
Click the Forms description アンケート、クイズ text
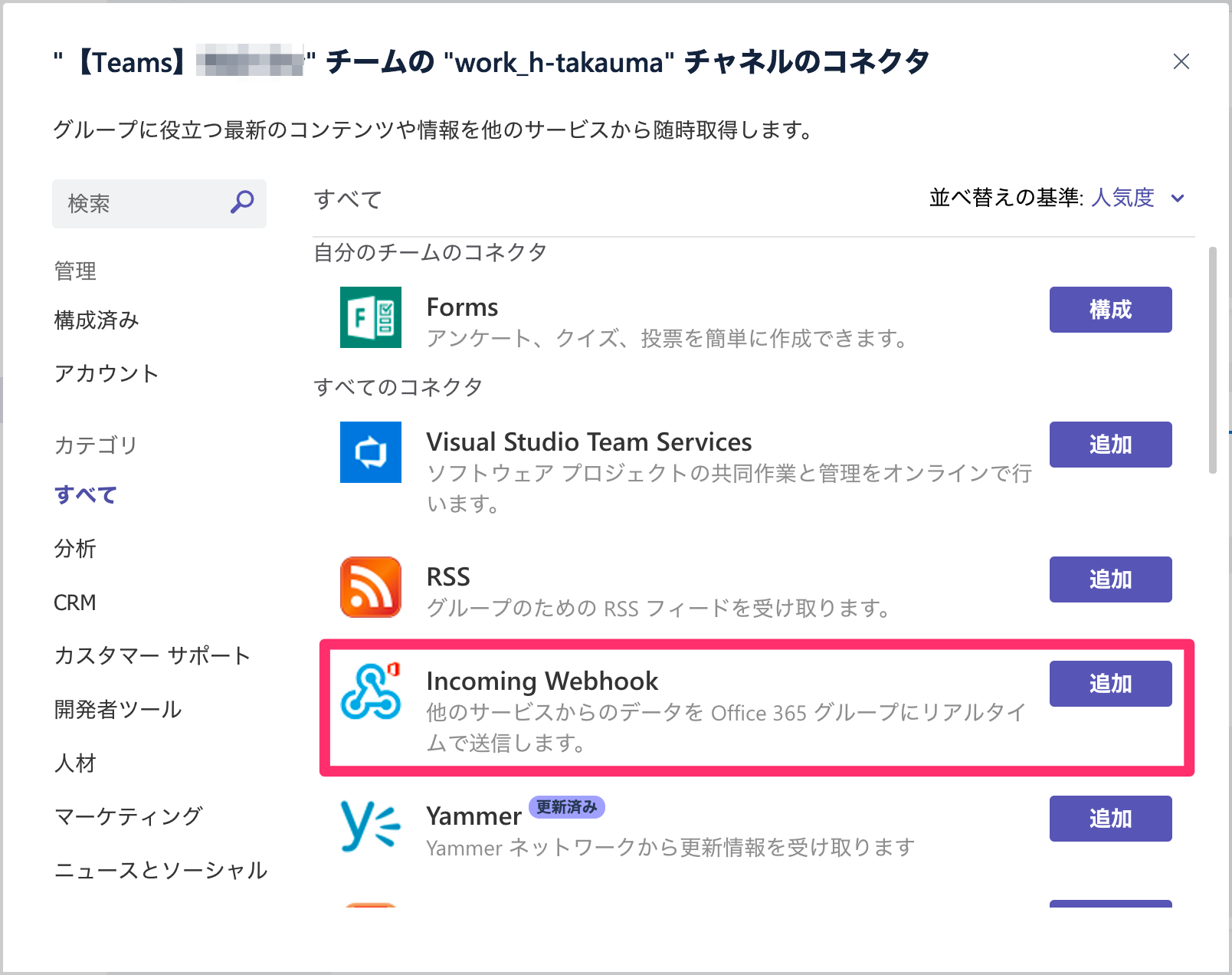click(x=667, y=338)
